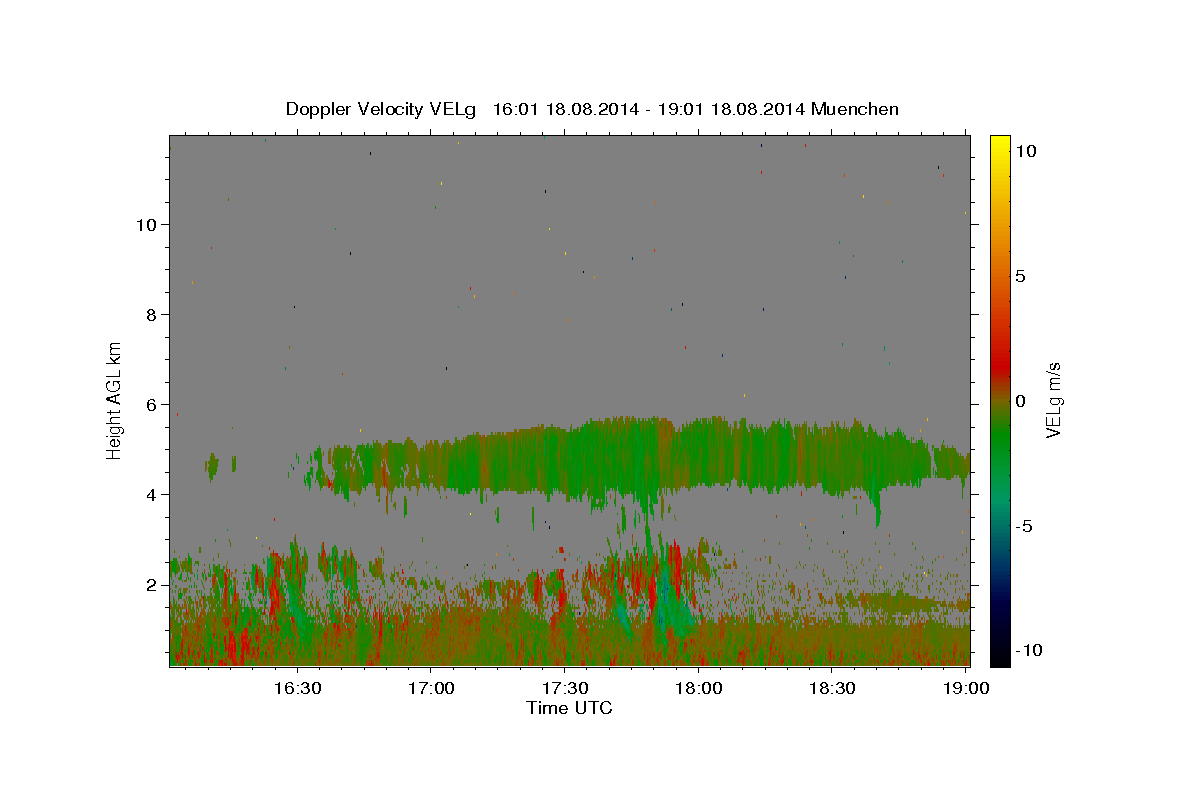Click the 17:00 time axis label

430,688
